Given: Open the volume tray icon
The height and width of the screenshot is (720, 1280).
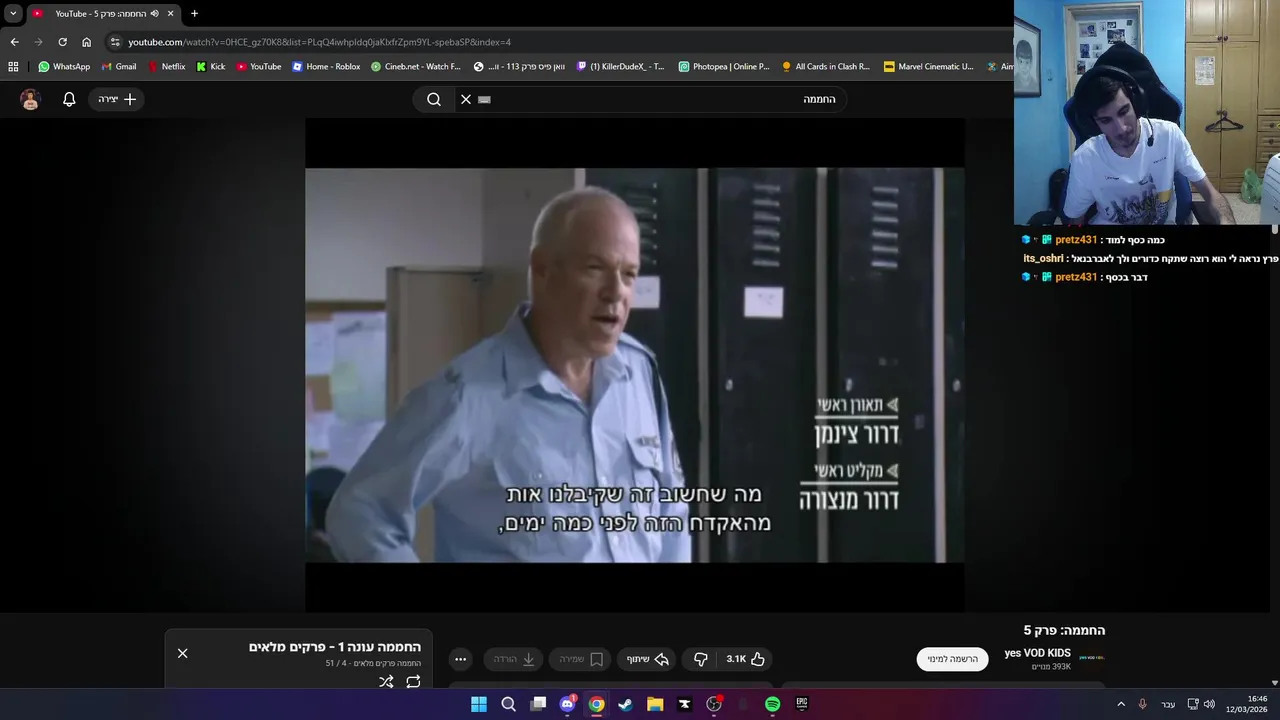Looking at the screenshot, I should (x=1209, y=704).
